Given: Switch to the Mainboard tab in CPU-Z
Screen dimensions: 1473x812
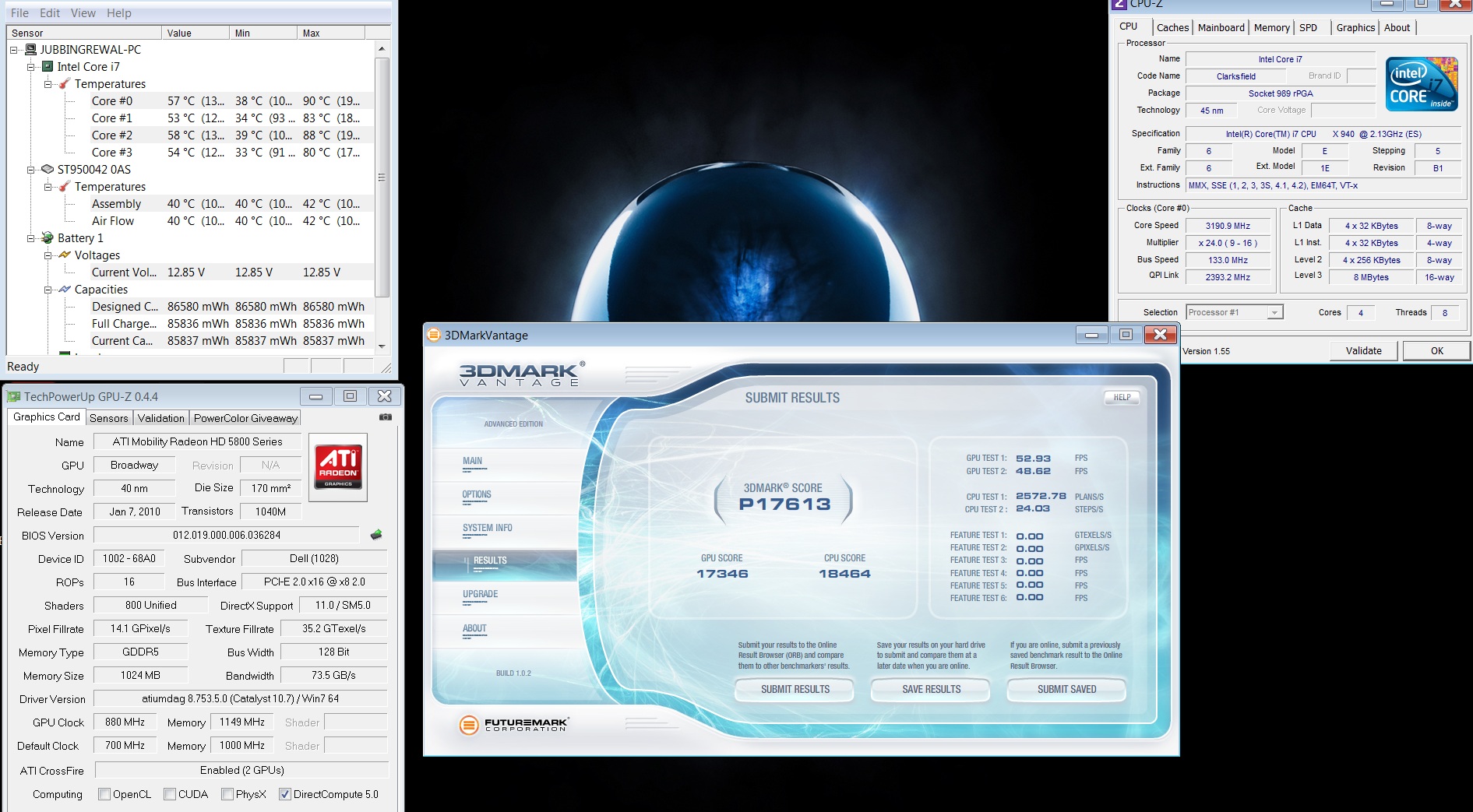Looking at the screenshot, I should (1221, 27).
